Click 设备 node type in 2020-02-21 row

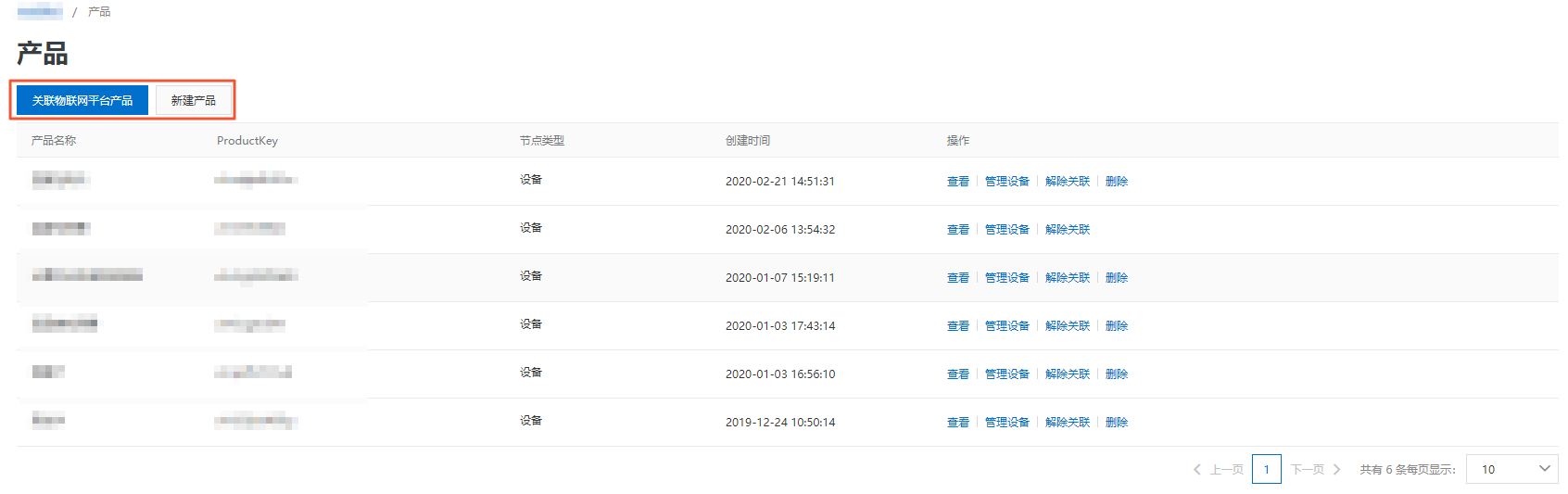click(531, 180)
